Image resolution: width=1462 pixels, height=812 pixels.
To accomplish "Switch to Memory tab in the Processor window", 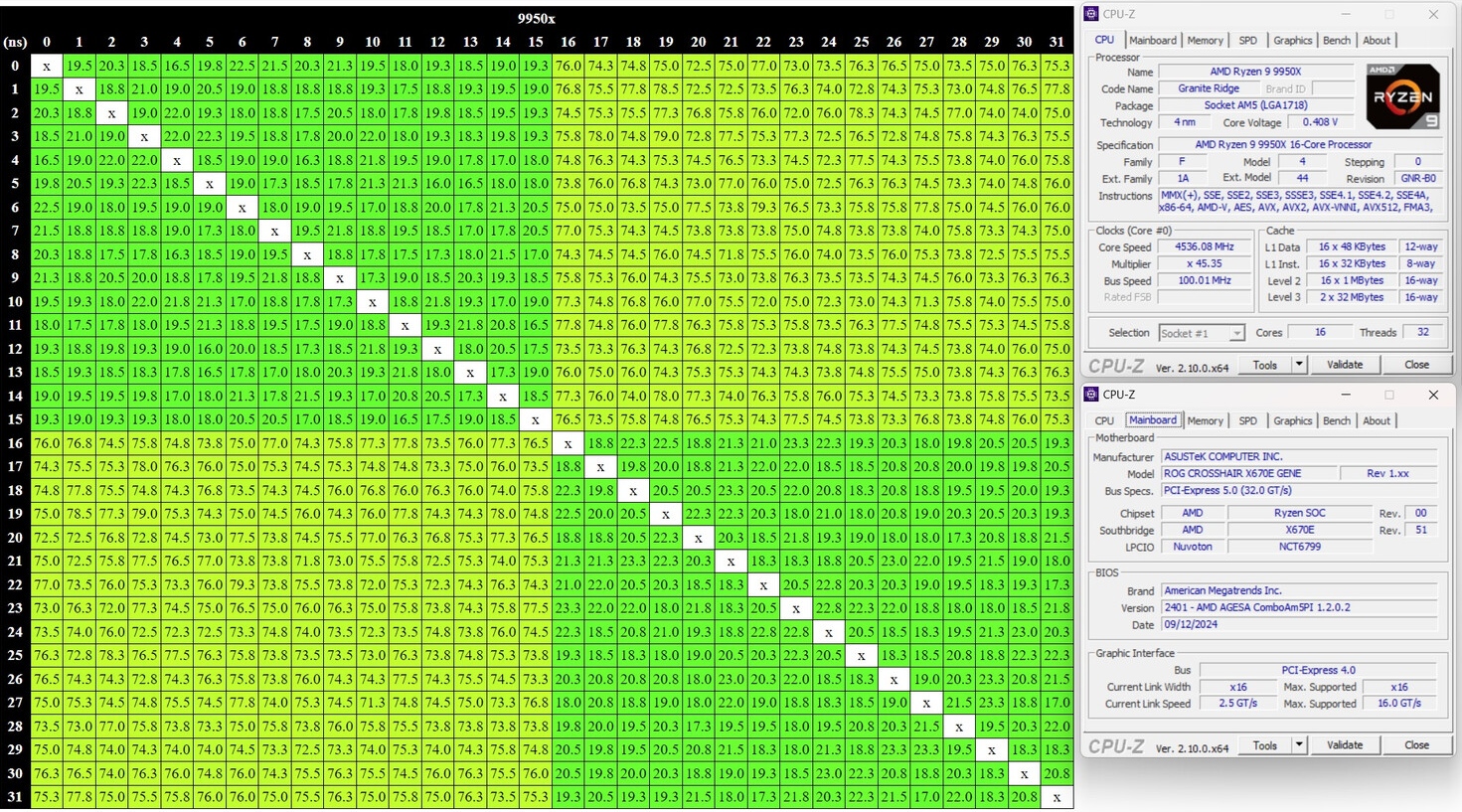I will 1205,41.
